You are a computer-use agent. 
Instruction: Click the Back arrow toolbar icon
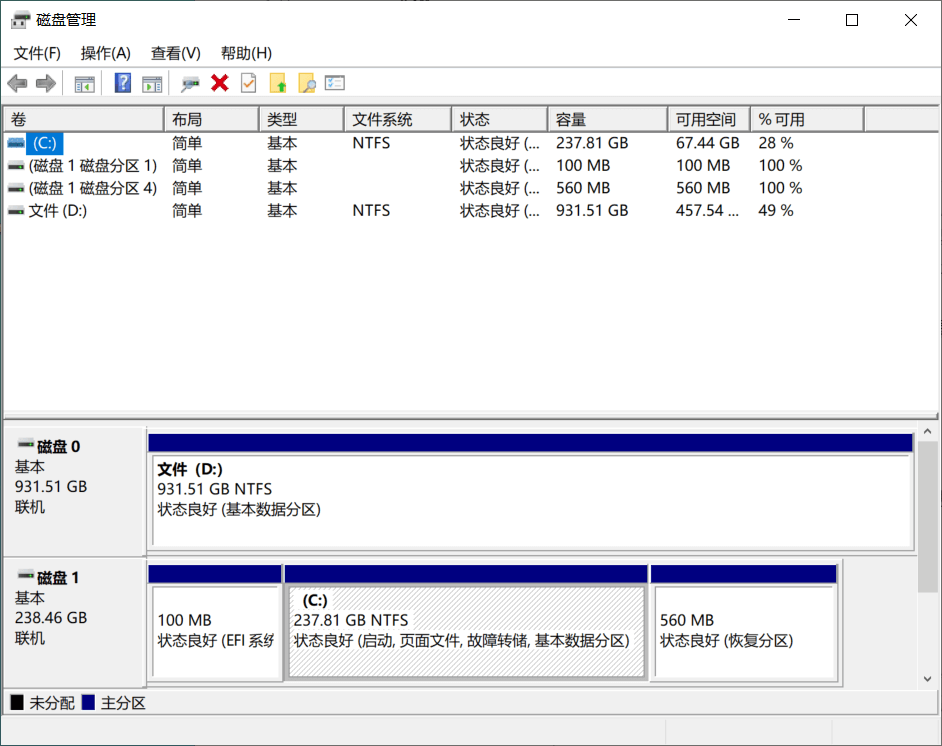coord(18,83)
